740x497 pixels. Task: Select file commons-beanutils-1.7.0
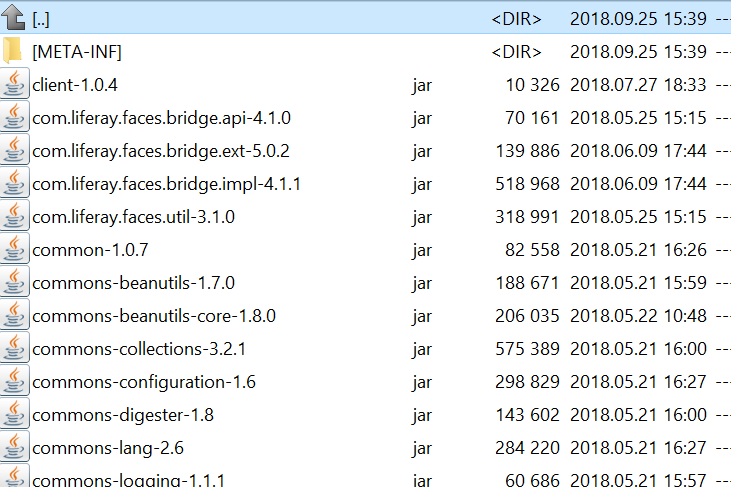(134, 283)
